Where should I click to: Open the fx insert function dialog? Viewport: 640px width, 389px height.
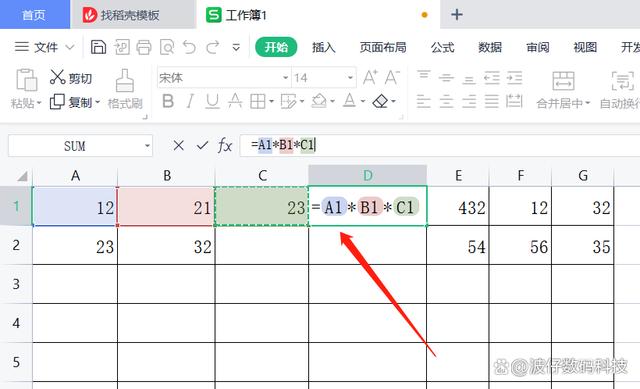coord(225,145)
